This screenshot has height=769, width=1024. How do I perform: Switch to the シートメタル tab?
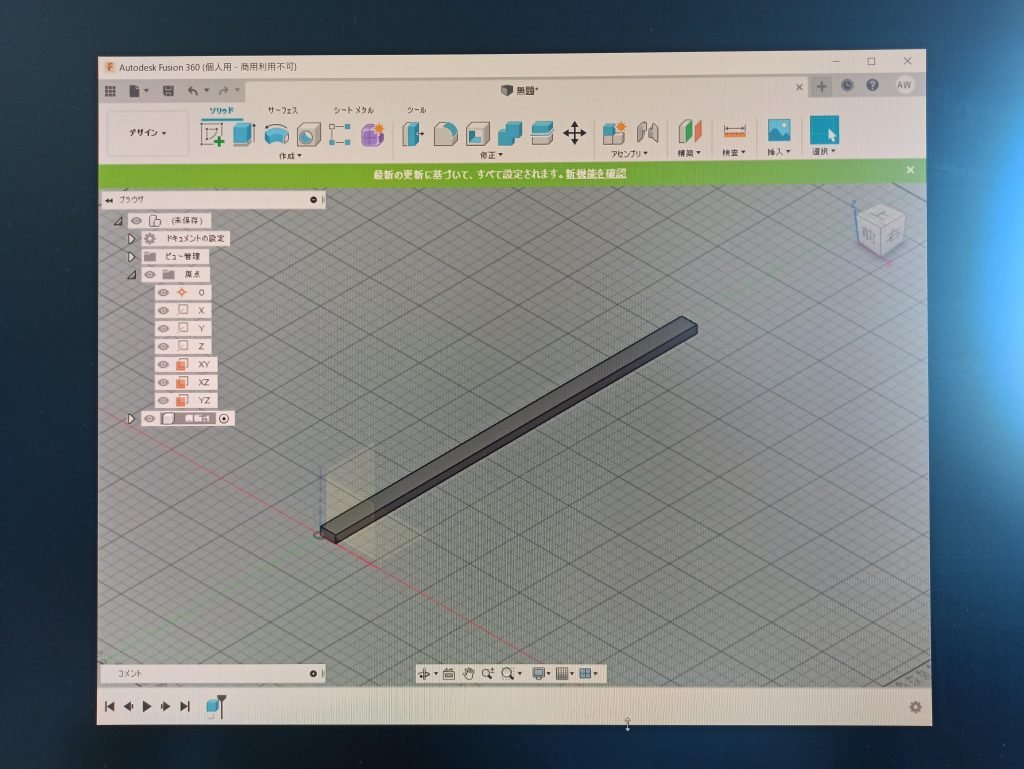click(354, 110)
